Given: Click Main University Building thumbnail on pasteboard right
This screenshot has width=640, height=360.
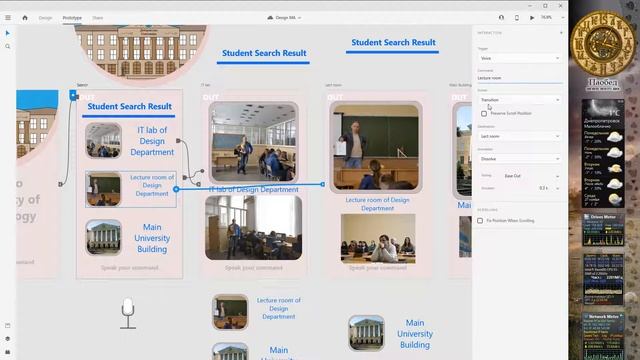Looking at the screenshot, I should click(x=366, y=333).
